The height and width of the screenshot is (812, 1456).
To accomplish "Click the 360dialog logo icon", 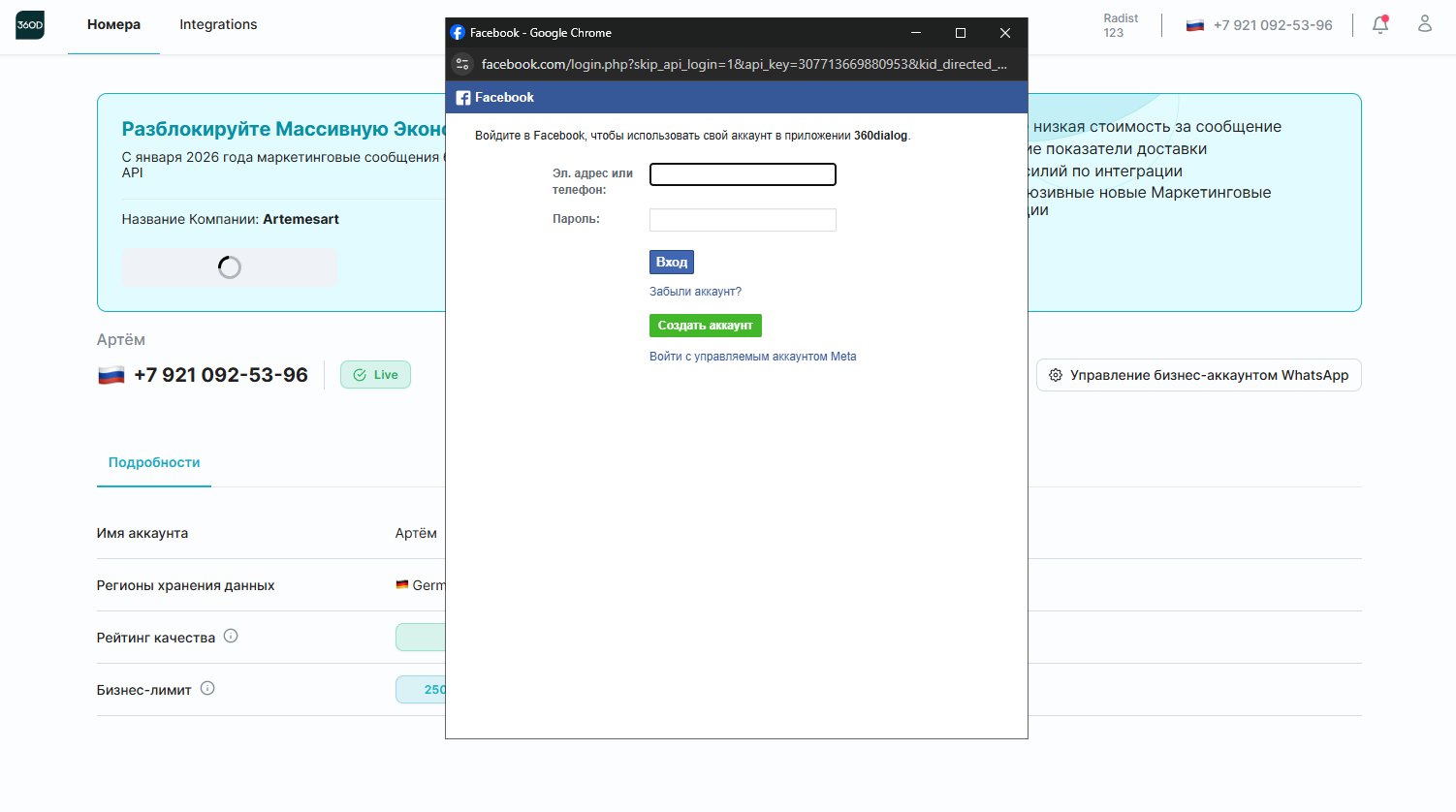I will [30, 25].
